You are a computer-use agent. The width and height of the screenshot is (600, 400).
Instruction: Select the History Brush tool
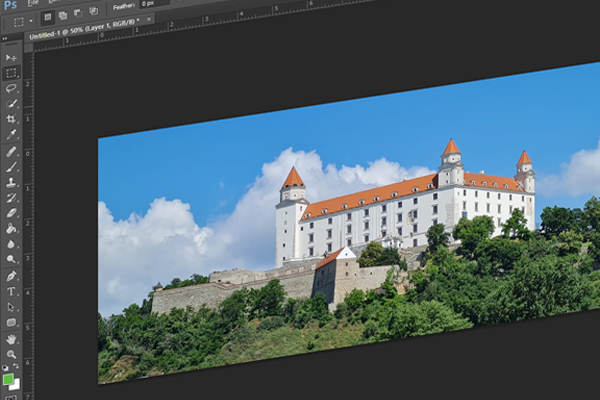tap(11, 198)
